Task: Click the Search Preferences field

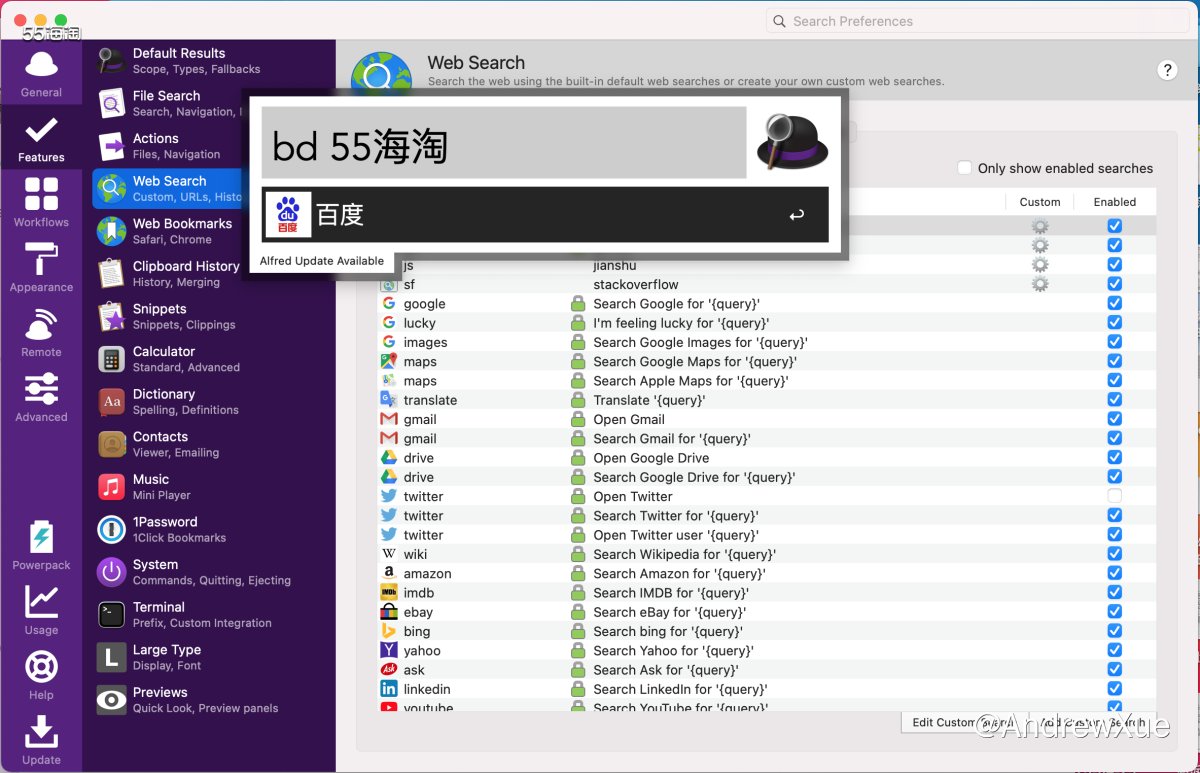Action: [x=977, y=21]
